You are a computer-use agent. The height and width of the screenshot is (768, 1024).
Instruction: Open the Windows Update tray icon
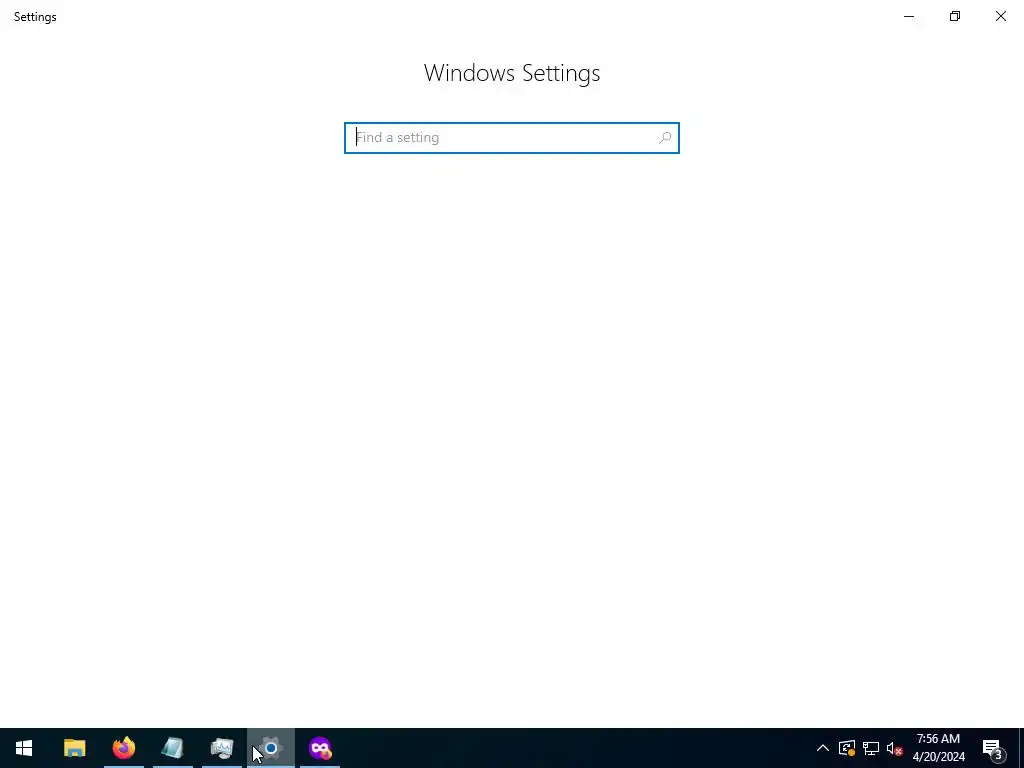[847, 748]
